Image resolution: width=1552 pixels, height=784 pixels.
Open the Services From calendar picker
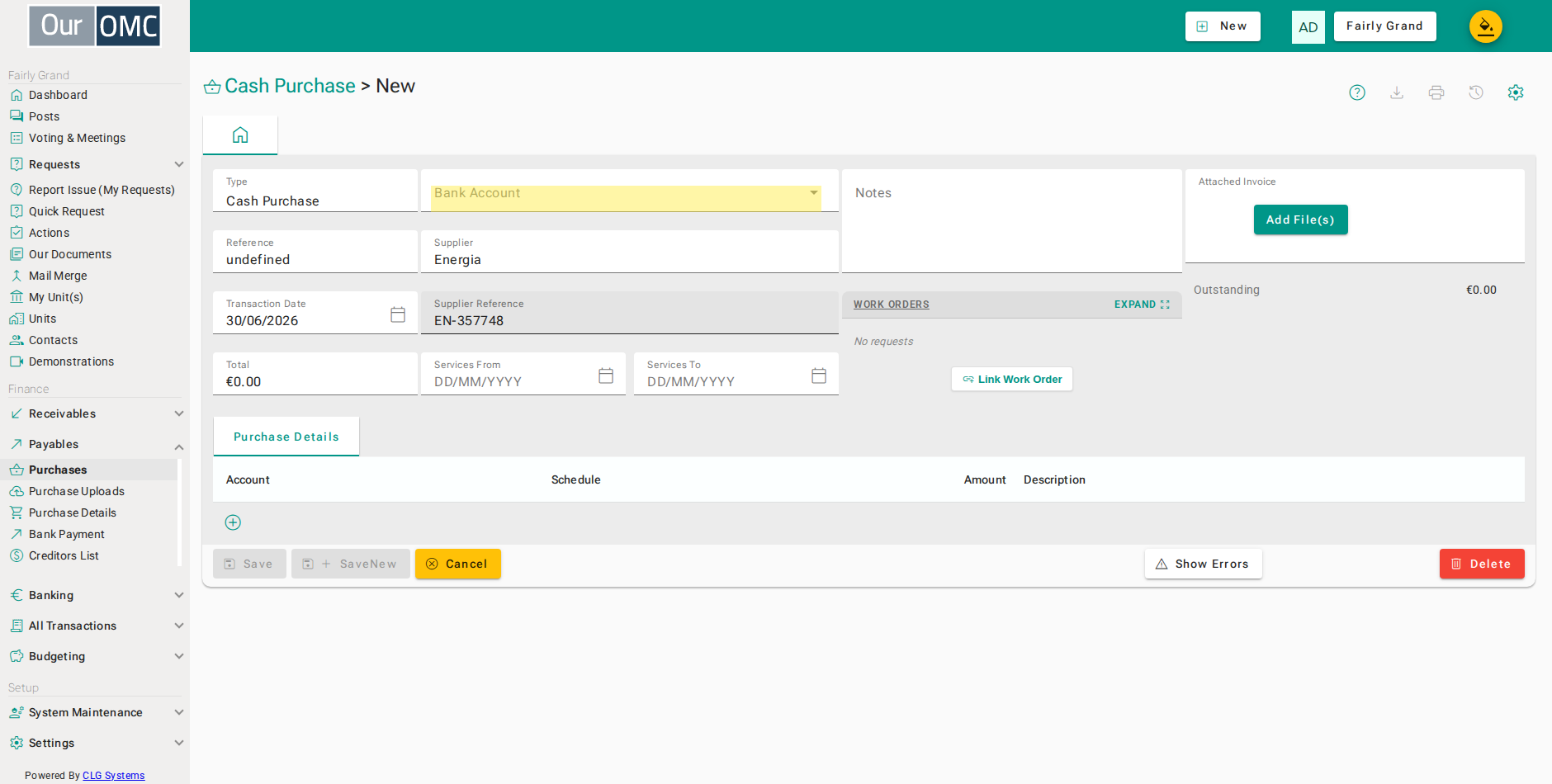click(x=606, y=375)
